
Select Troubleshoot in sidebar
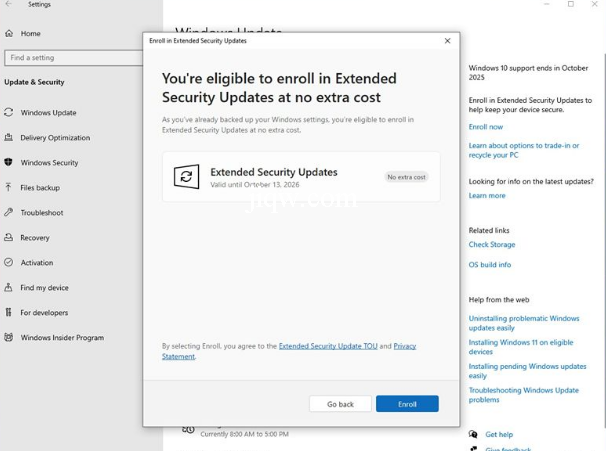click(x=42, y=213)
